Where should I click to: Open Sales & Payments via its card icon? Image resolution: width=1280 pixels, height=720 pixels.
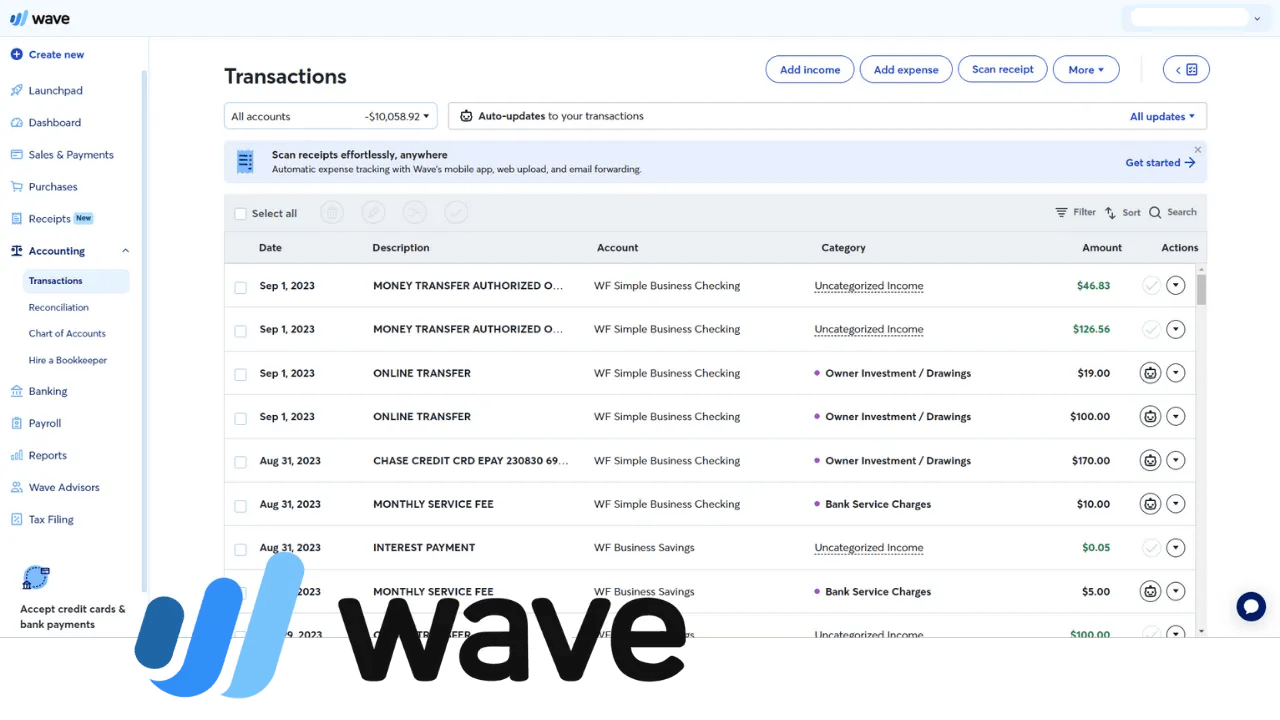point(16,154)
